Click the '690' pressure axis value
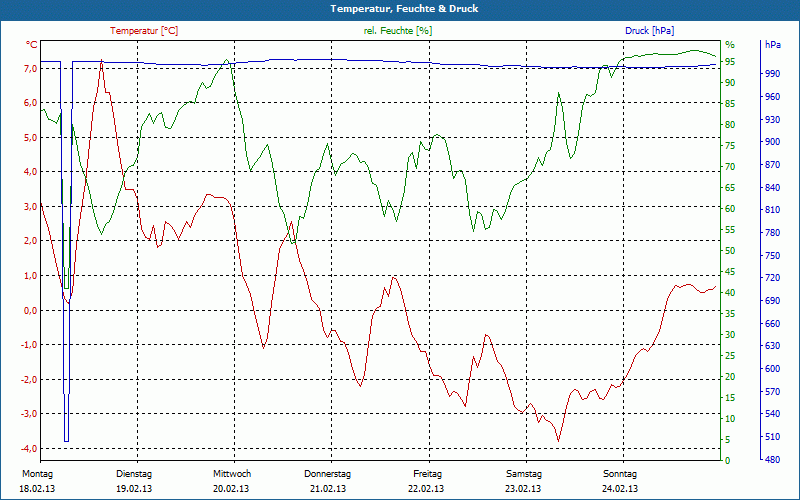The image size is (800, 500). pos(772,301)
